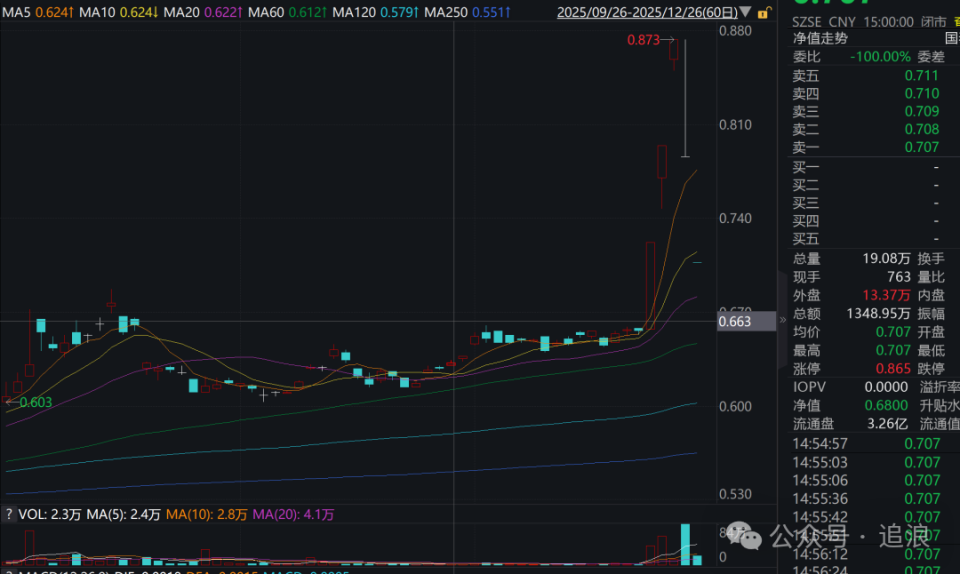This screenshot has height=574, width=960.
Task: Click the 2025/09/26-2025/12/26(60日) date range link
Action: click(x=647, y=12)
